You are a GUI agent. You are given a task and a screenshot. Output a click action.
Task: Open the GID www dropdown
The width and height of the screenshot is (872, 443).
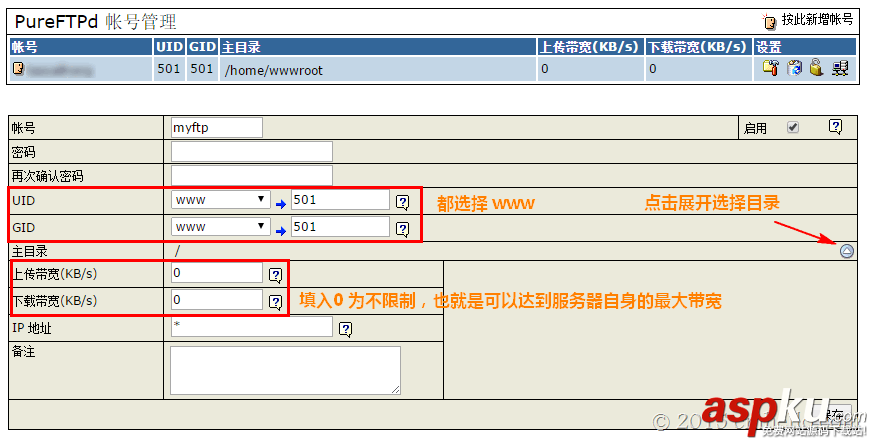221,226
